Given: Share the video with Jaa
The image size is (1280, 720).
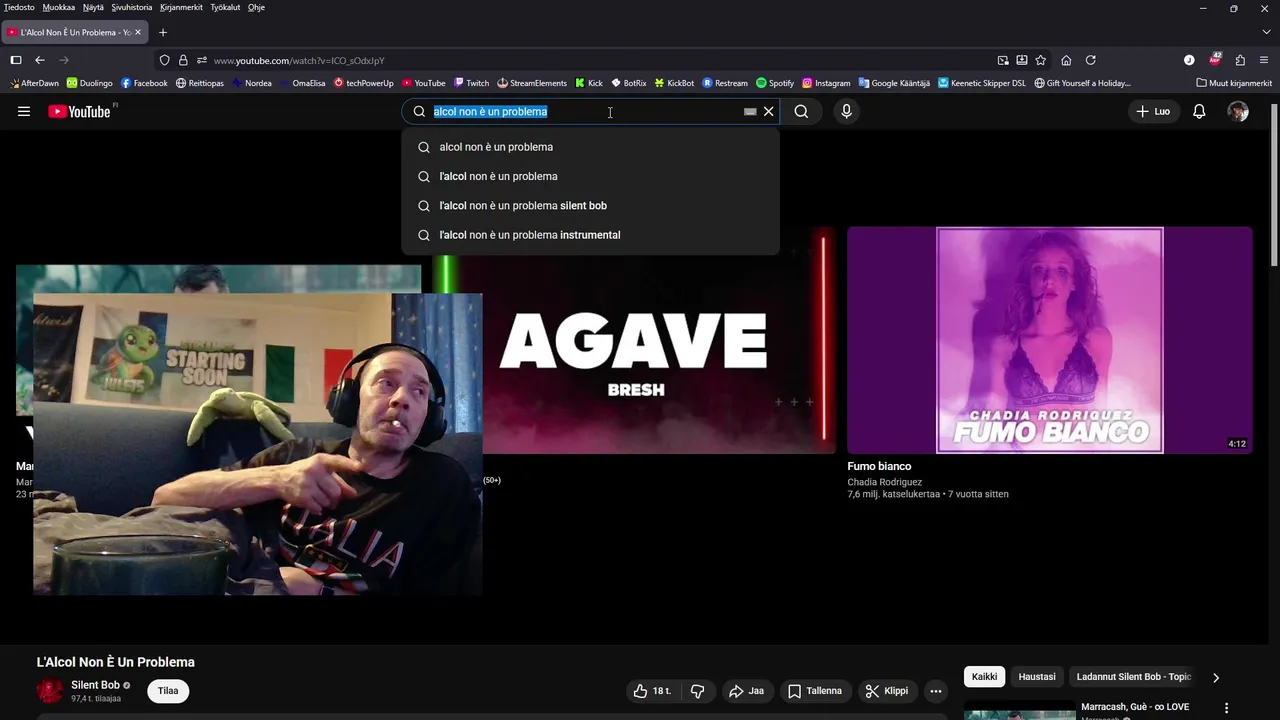Looking at the screenshot, I should 746,691.
